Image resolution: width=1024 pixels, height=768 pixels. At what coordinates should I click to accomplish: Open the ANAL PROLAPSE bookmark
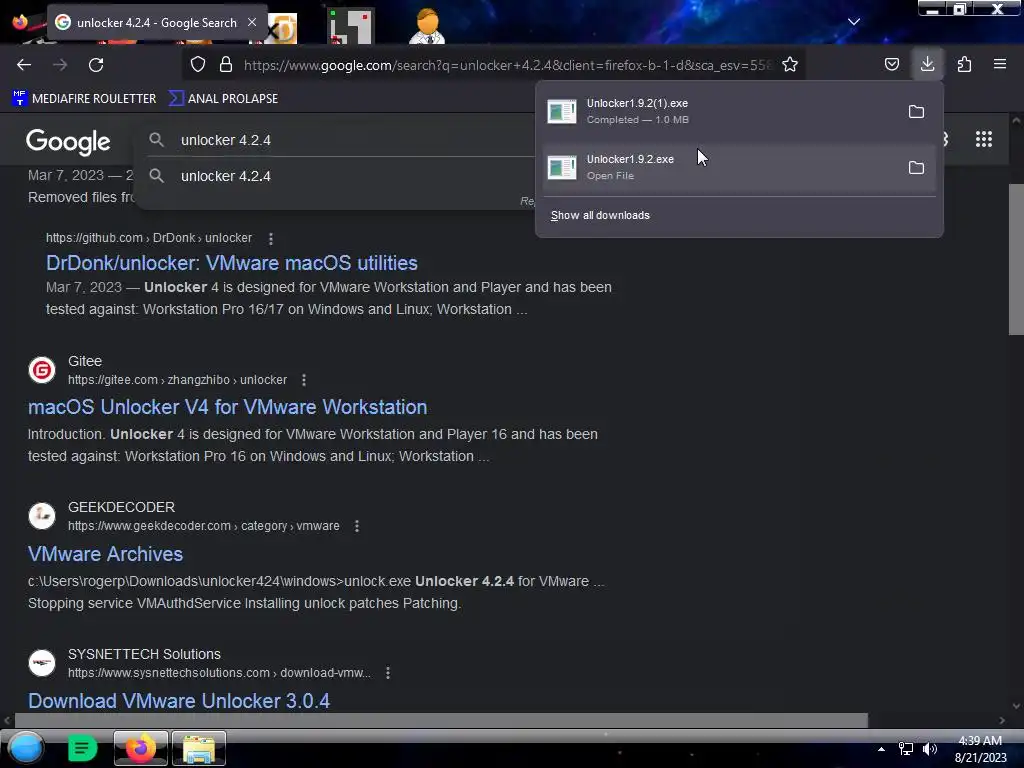(x=223, y=99)
